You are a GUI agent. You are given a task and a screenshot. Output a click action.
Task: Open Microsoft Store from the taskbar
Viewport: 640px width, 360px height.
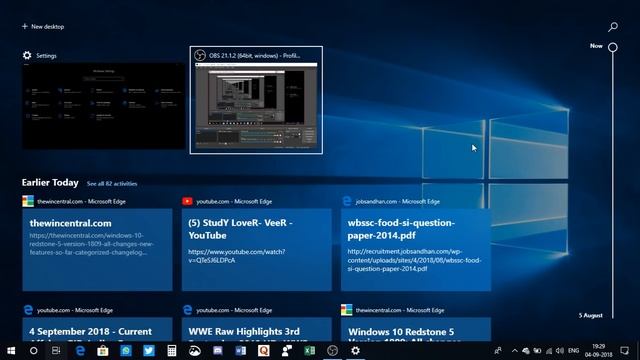[x=103, y=351]
